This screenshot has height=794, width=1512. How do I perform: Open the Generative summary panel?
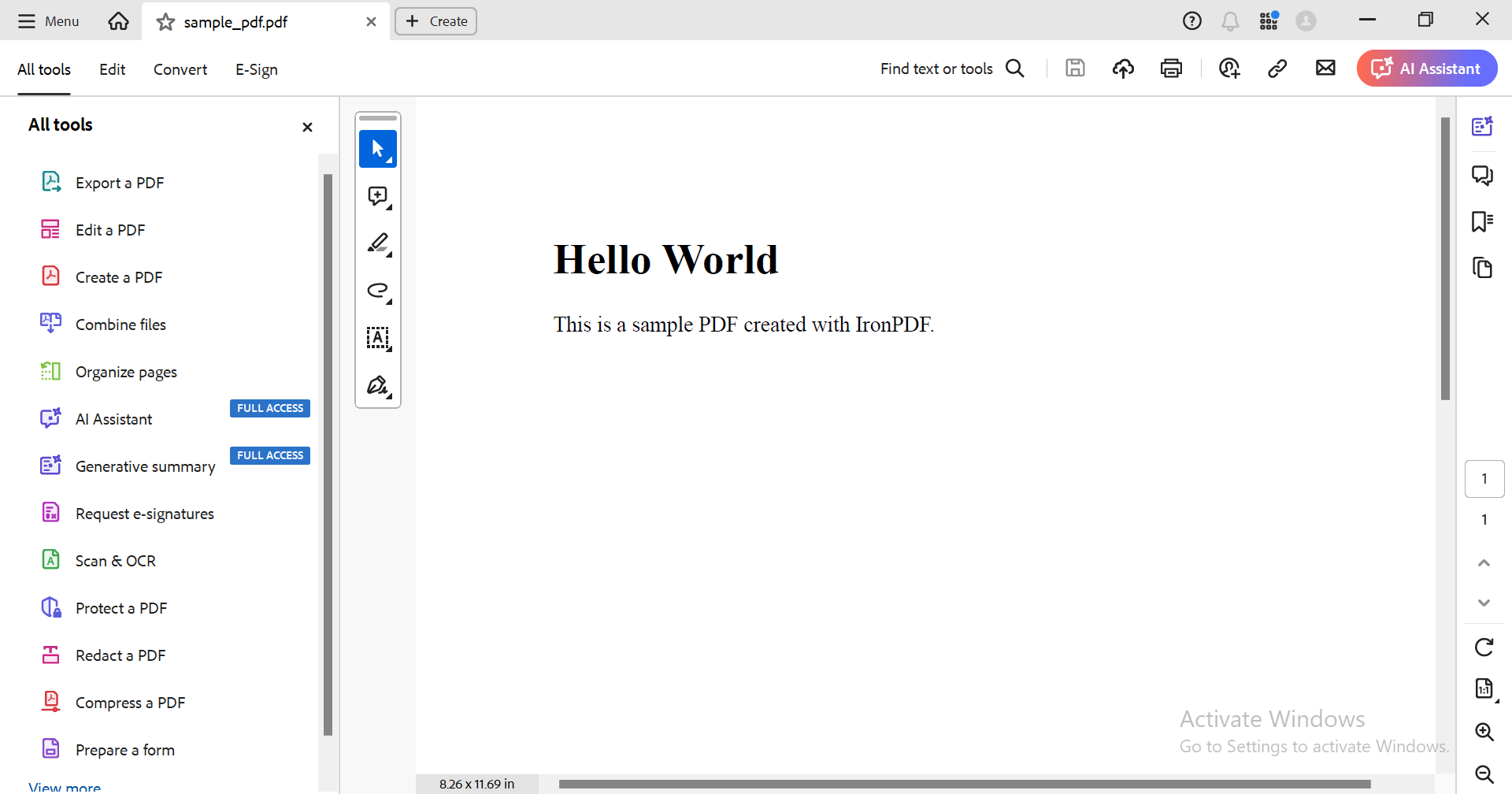tap(145, 466)
